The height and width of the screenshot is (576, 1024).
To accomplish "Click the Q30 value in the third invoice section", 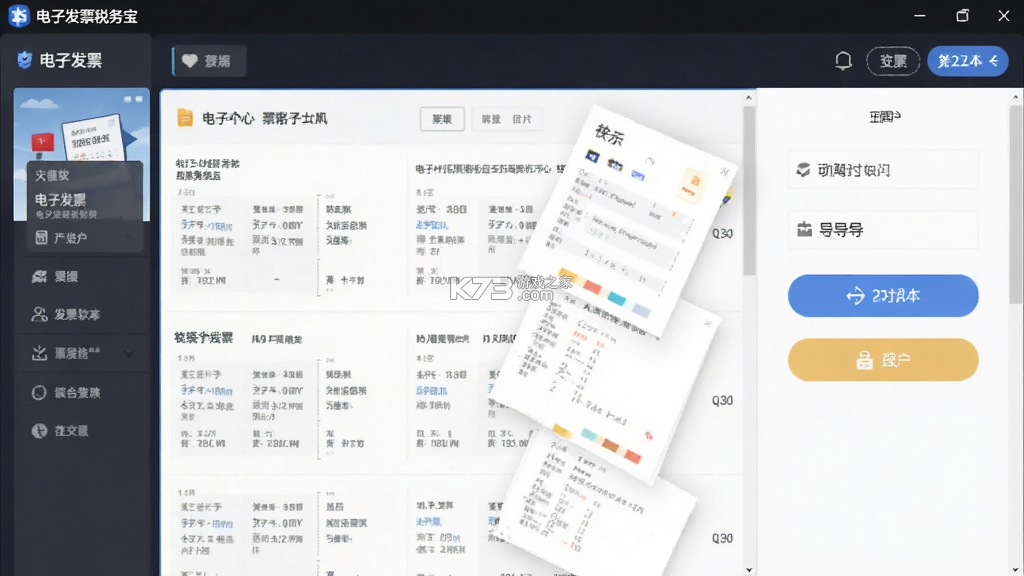I will coord(722,538).
